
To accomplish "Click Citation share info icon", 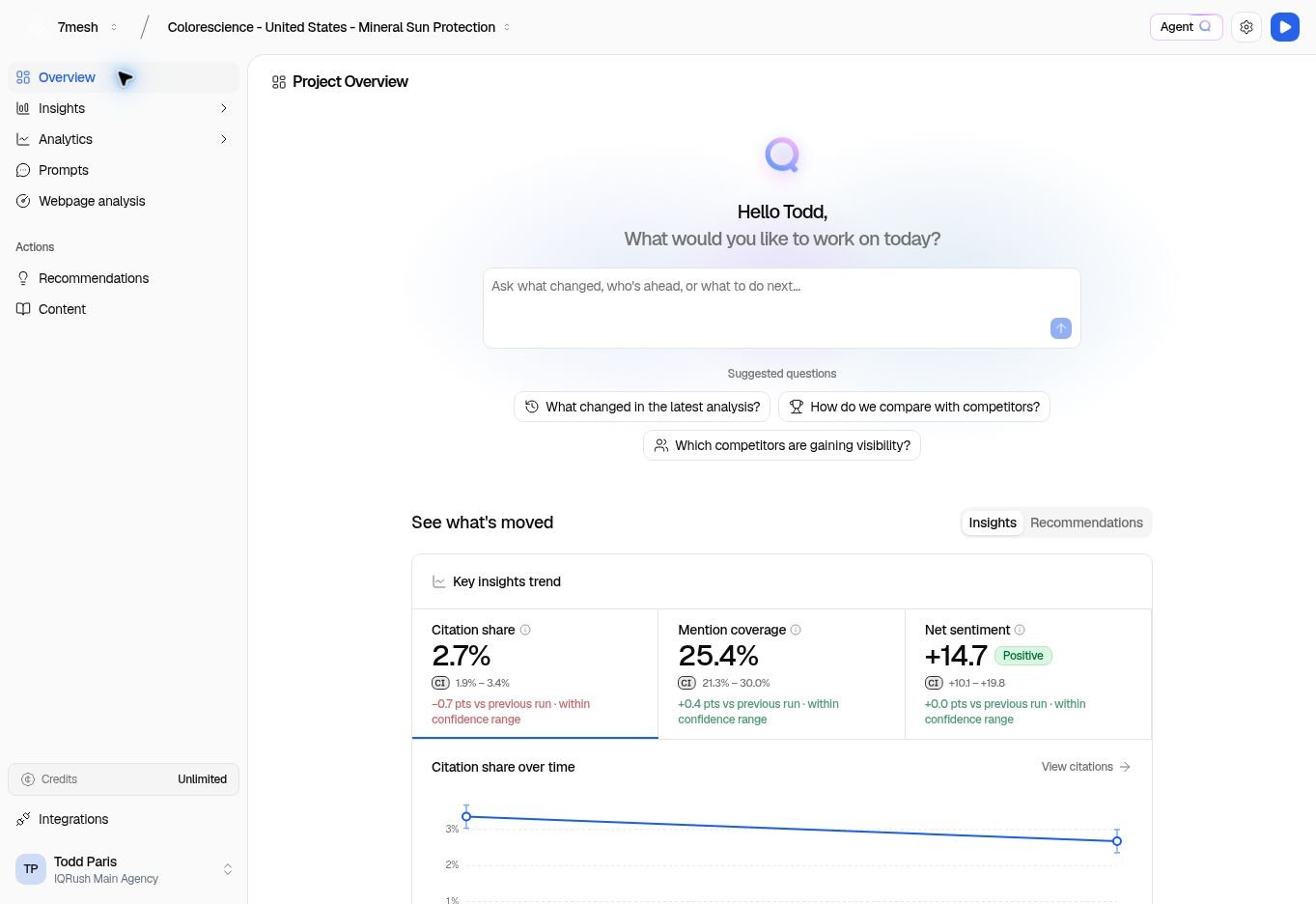I will [525, 630].
